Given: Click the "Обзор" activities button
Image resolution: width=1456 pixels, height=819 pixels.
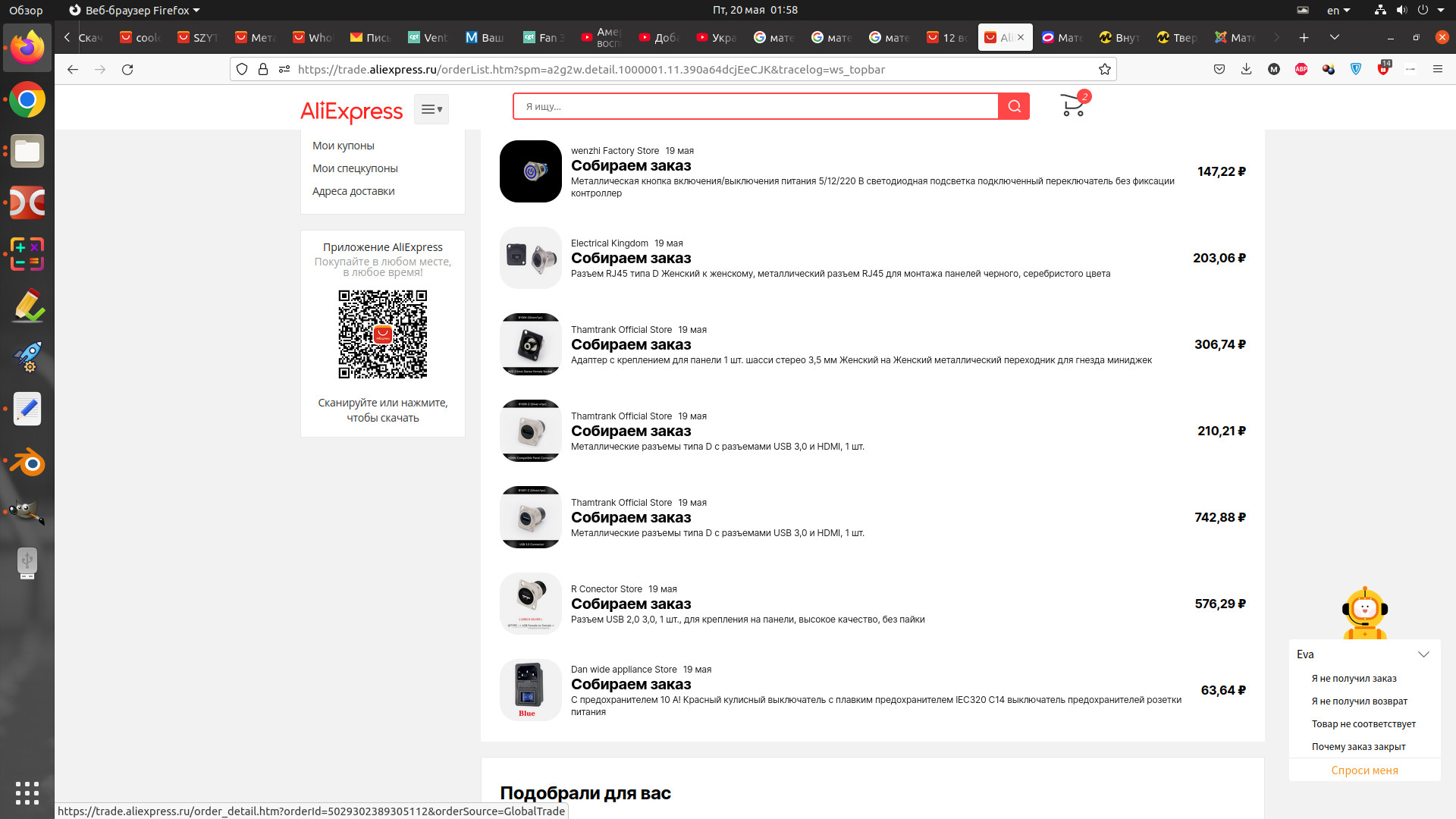Looking at the screenshot, I should pos(26,10).
